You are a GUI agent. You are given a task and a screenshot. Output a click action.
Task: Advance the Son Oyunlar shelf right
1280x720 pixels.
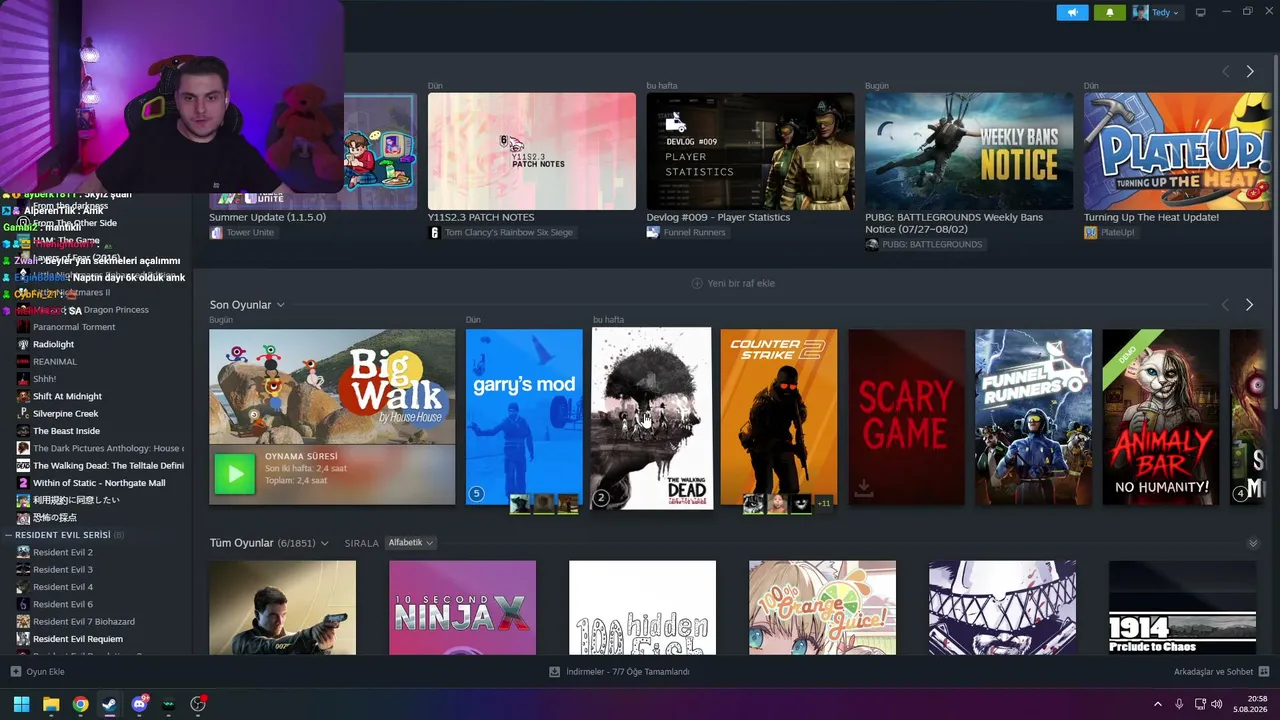click(x=1249, y=304)
